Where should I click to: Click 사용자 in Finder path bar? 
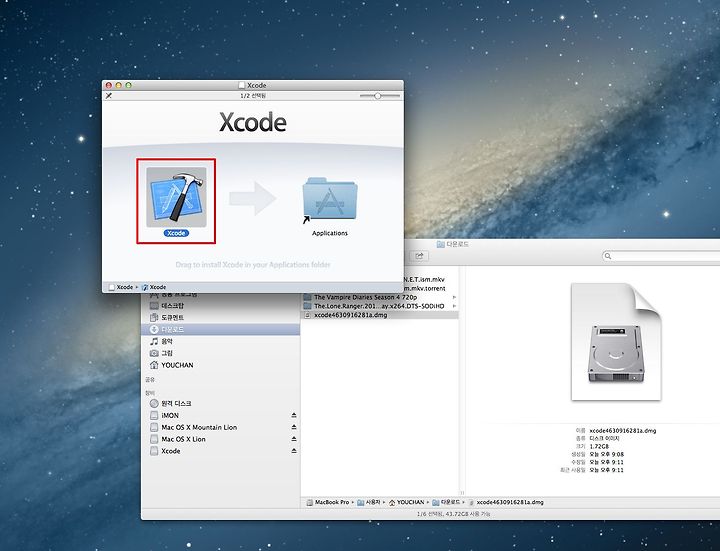[369, 502]
